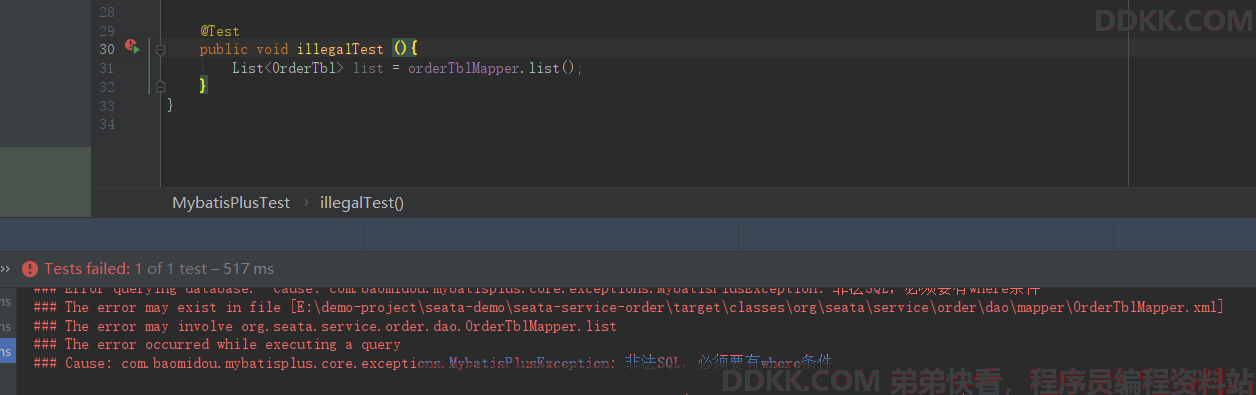Image resolution: width=1256 pixels, height=395 pixels.
Task: Click fold end marker at line 32
Action: [x=160, y=87]
